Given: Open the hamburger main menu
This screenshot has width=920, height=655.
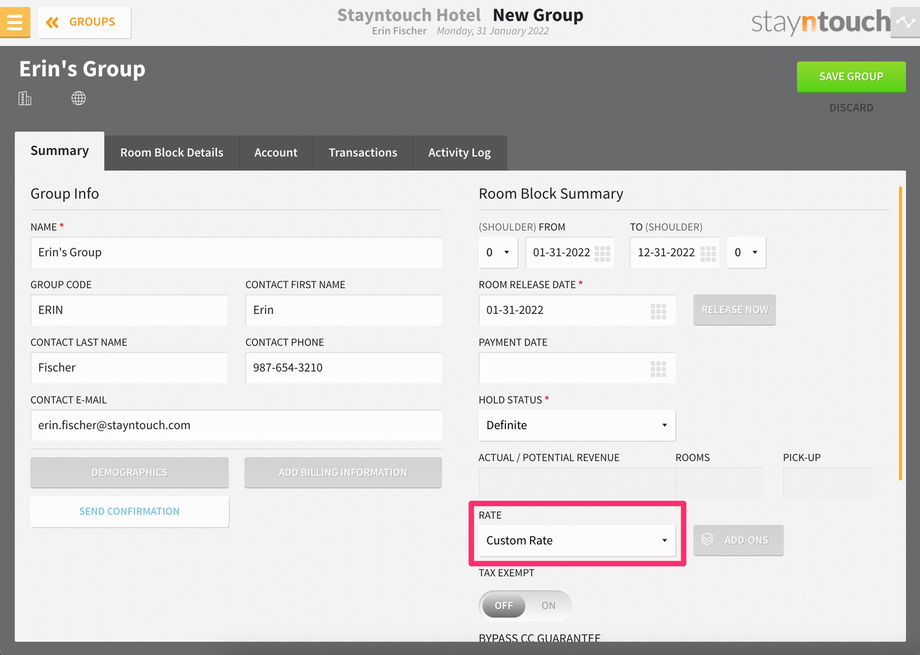Looking at the screenshot, I should 15,22.
